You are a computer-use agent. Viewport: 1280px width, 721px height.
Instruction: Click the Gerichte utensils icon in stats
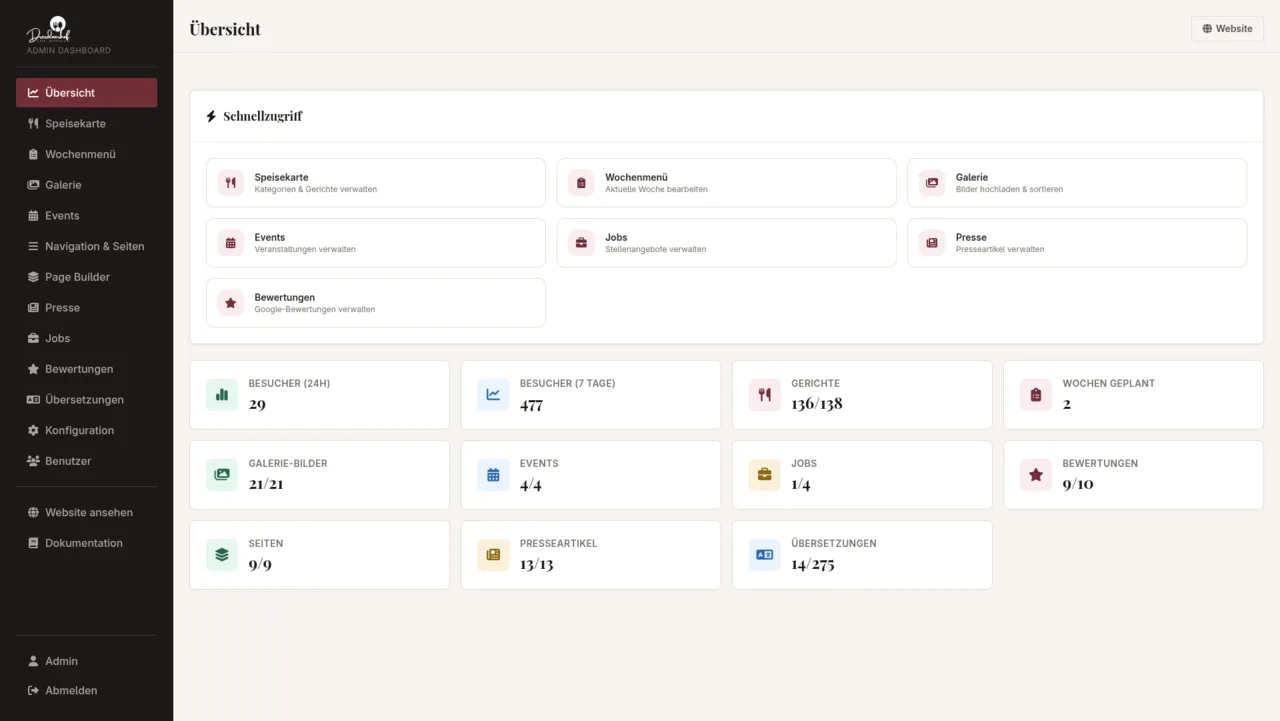pyautogui.click(x=765, y=395)
